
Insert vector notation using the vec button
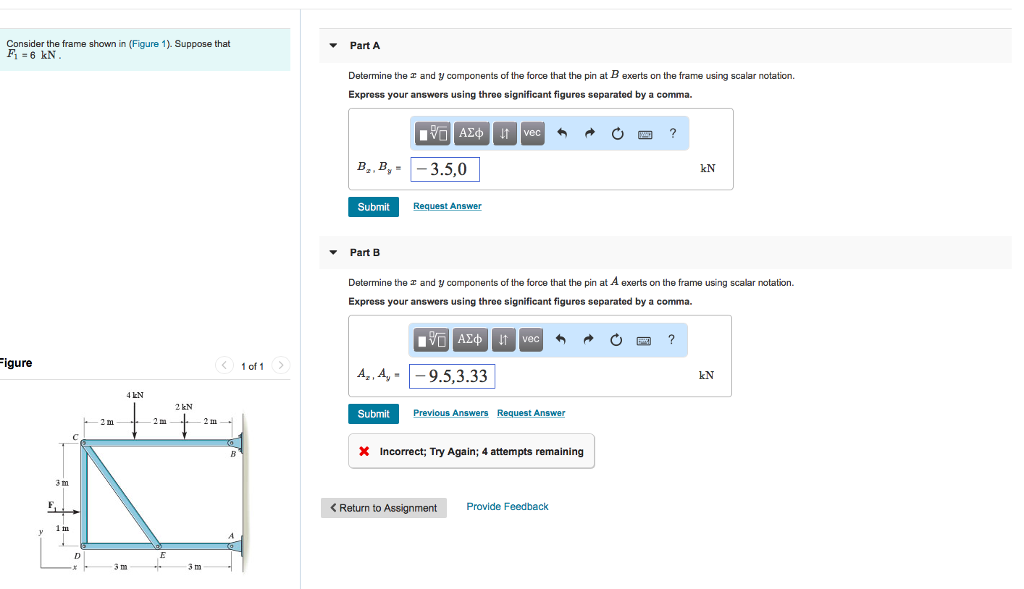(532, 133)
